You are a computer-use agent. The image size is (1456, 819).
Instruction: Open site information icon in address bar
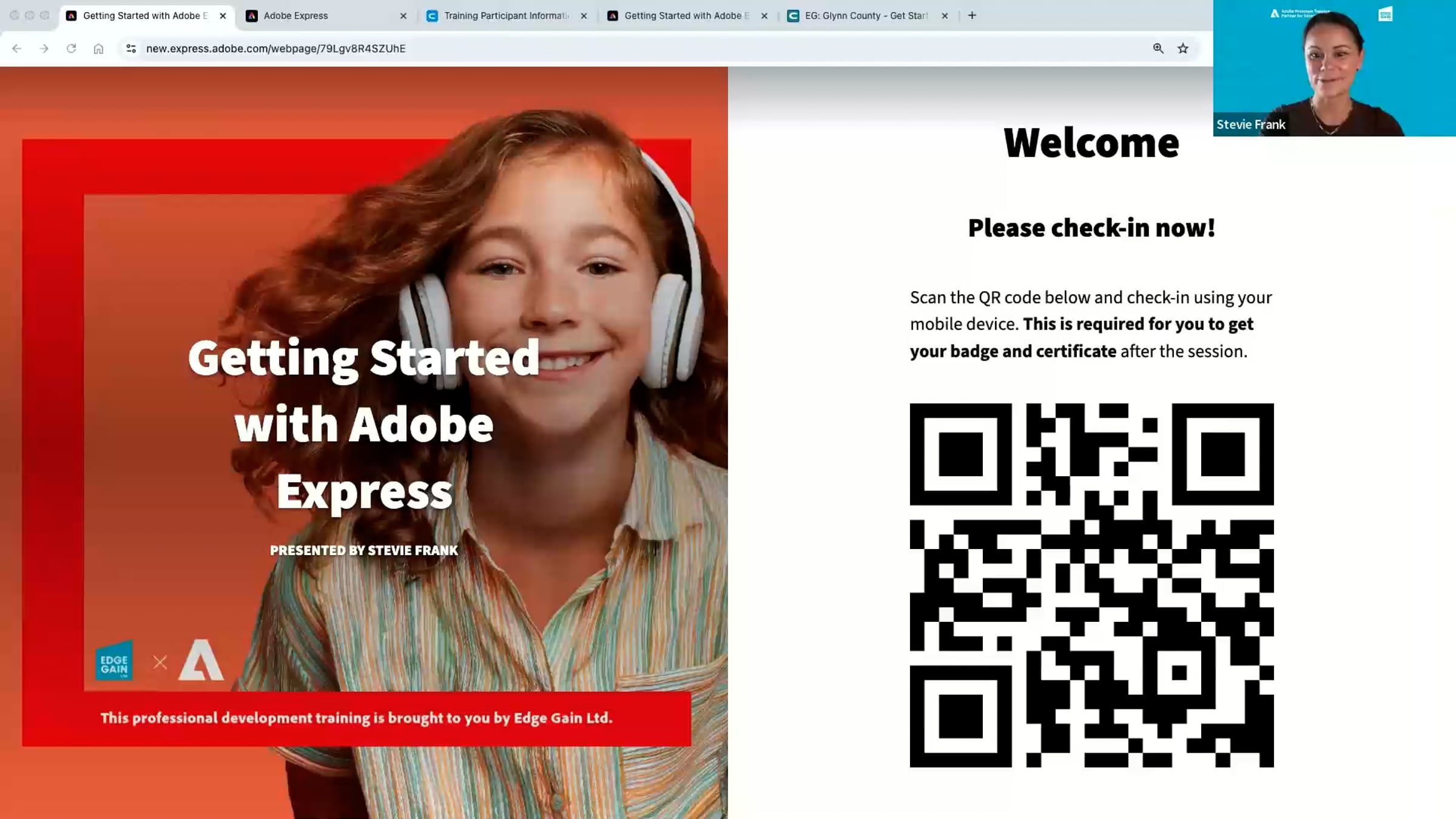click(x=130, y=49)
